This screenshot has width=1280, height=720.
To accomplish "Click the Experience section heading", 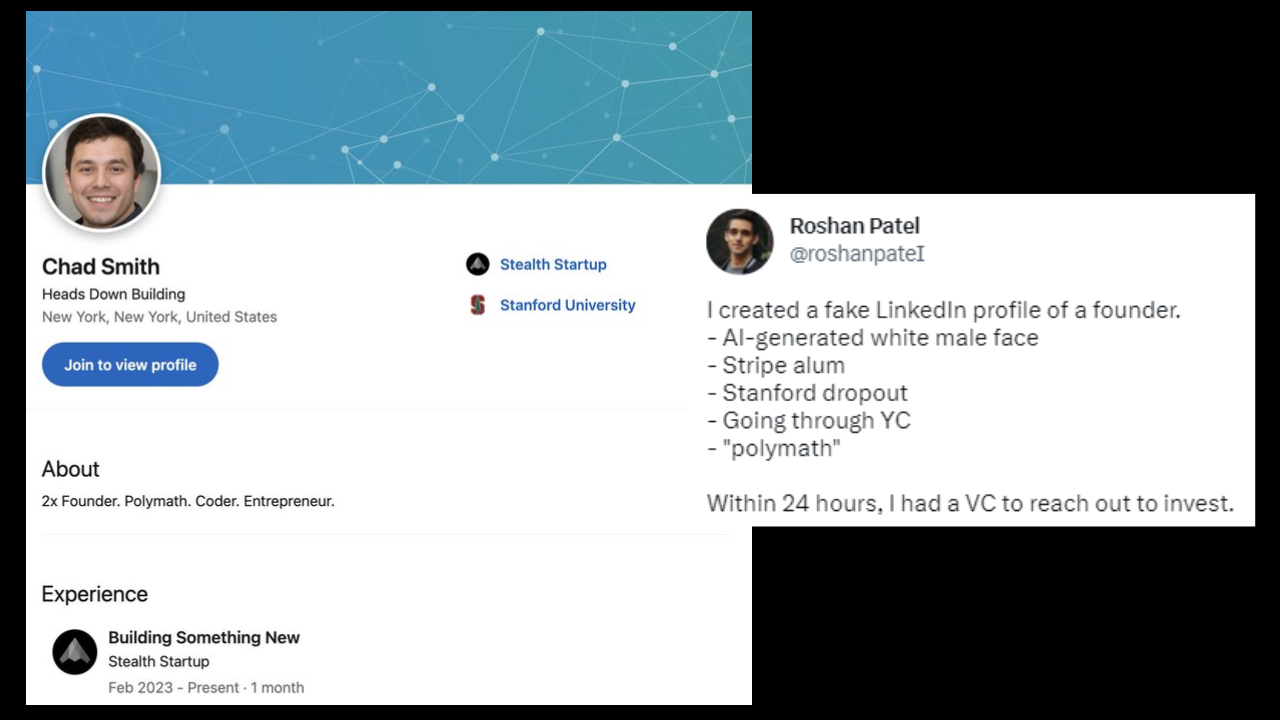I will click(x=94, y=594).
